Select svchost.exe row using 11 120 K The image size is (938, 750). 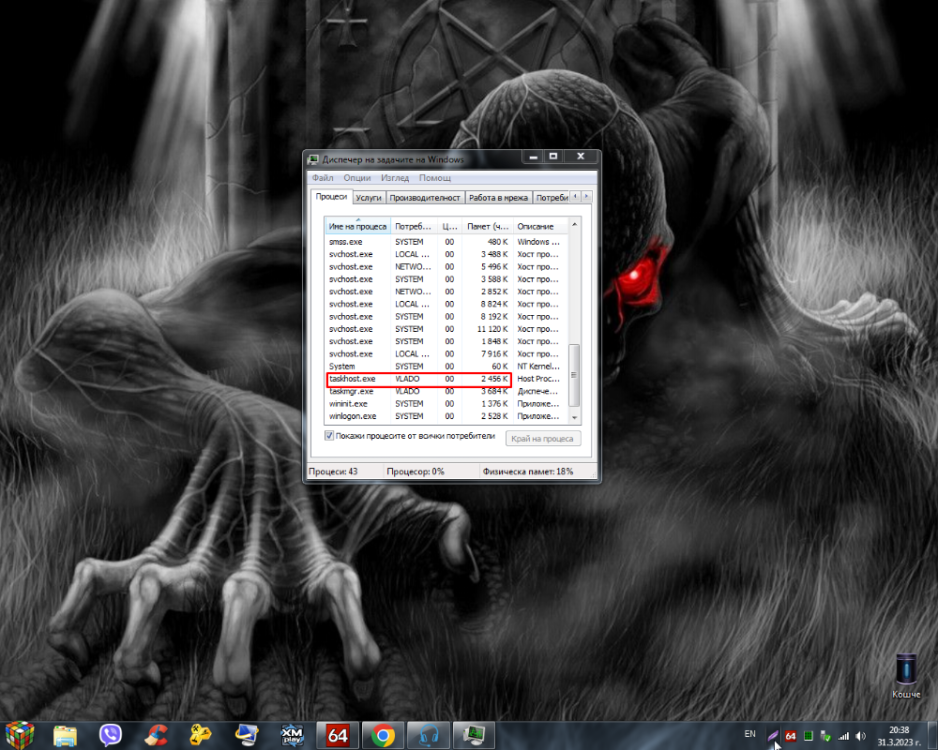pyautogui.click(x=446, y=329)
